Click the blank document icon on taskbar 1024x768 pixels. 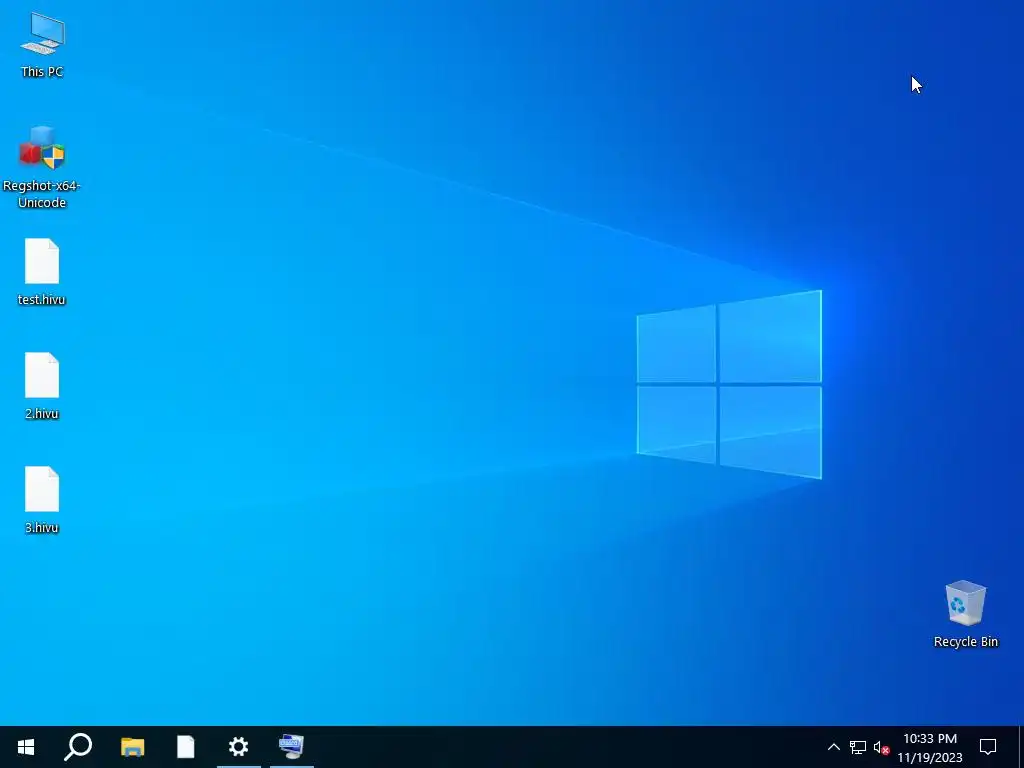[185, 747]
